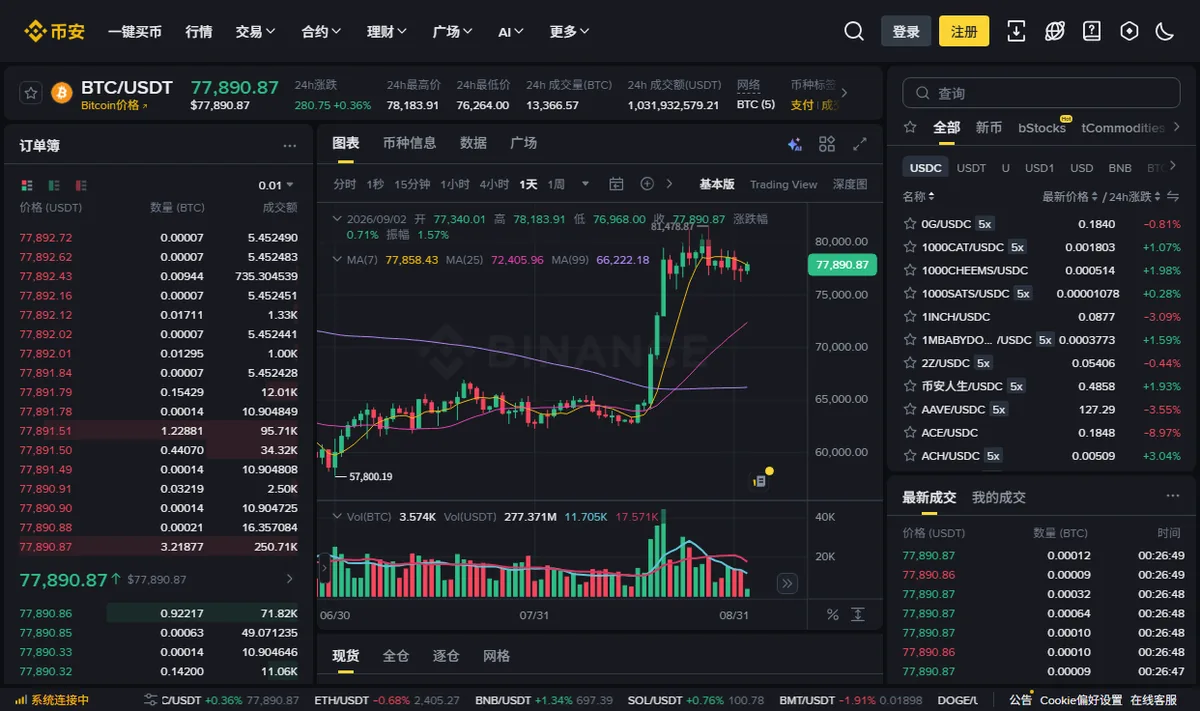Switch to 我的成交 tab
Viewport: 1200px width, 711px height.
coord(999,497)
